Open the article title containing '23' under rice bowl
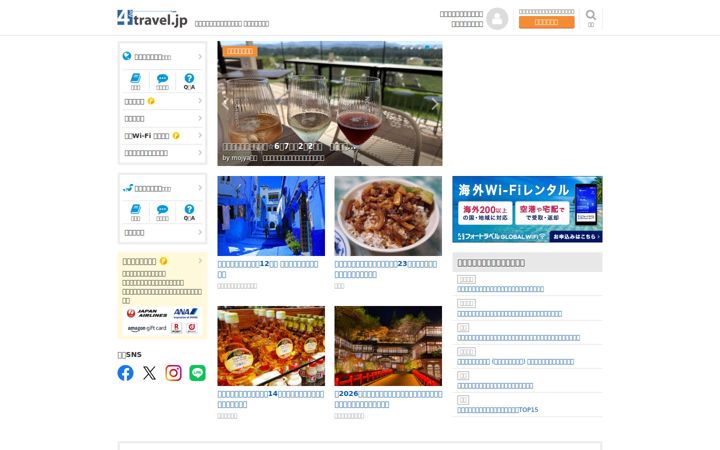This screenshot has width=720, height=450. click(x=386, y=269)
